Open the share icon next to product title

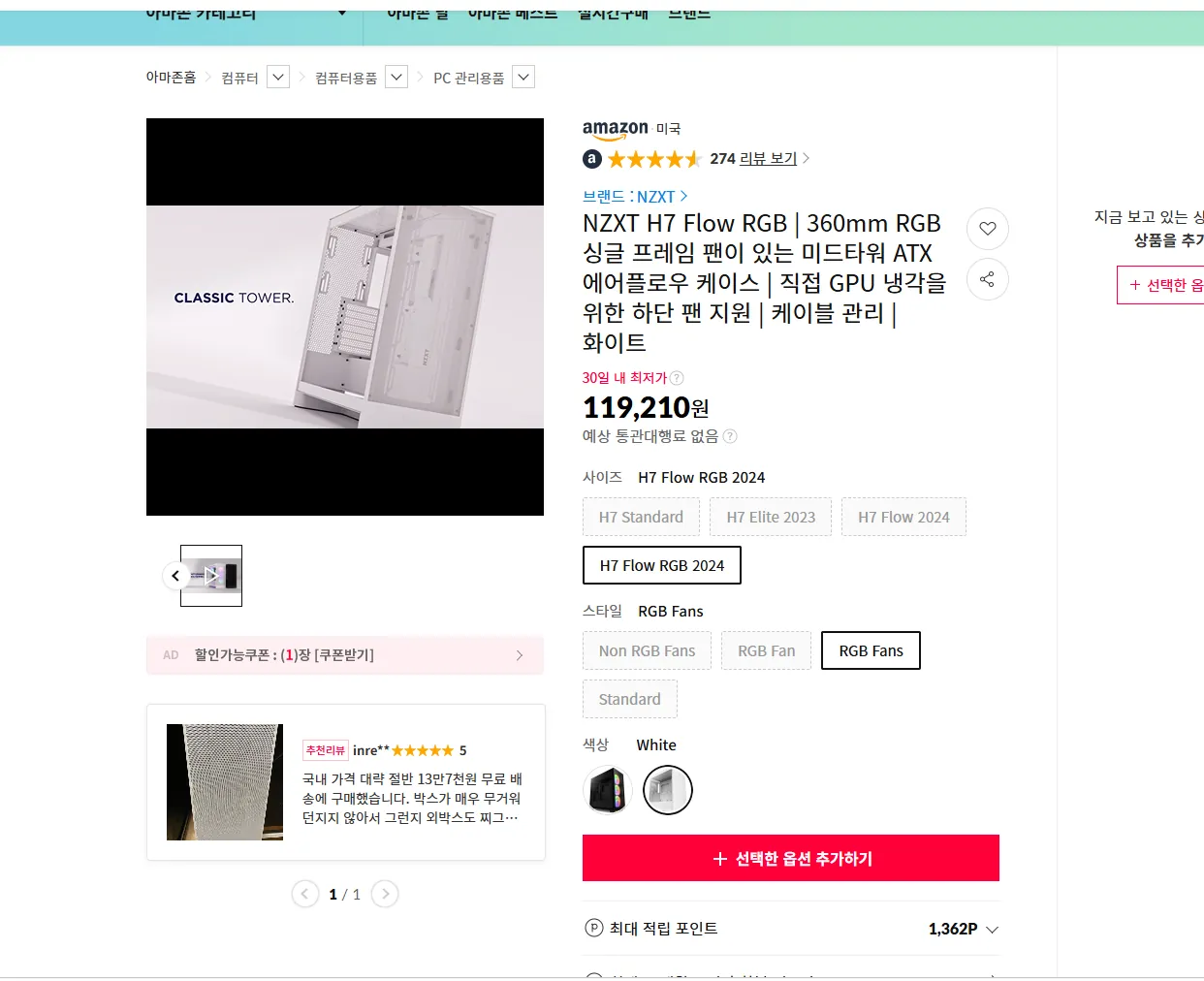click(987, 279)
